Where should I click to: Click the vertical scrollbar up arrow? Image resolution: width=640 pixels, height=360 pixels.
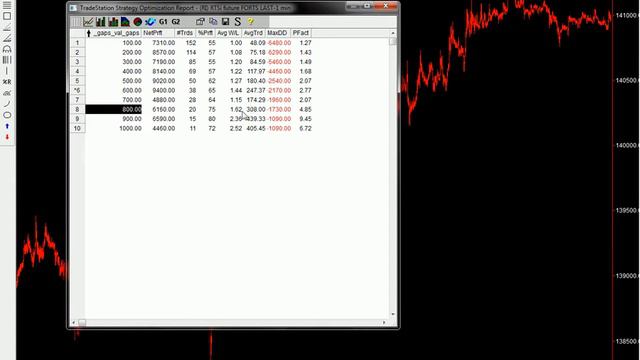[x=393, y=33]
